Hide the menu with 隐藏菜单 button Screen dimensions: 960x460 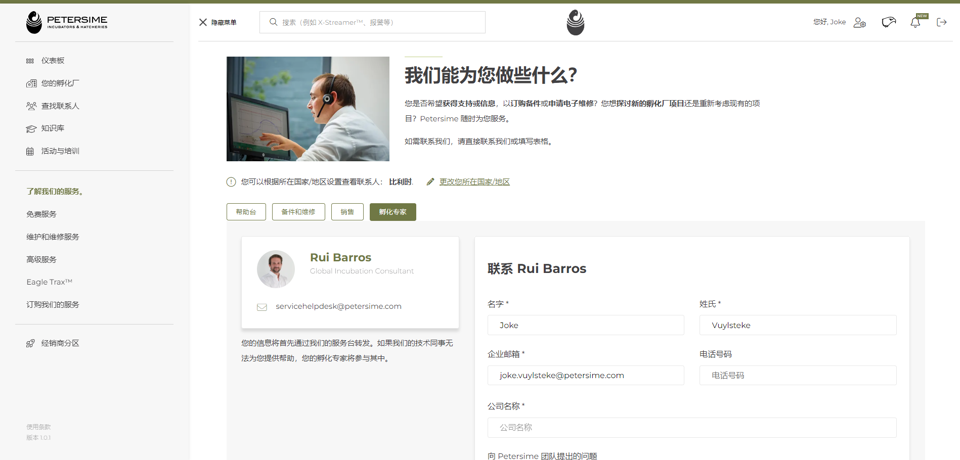click(x=217, y=22)
